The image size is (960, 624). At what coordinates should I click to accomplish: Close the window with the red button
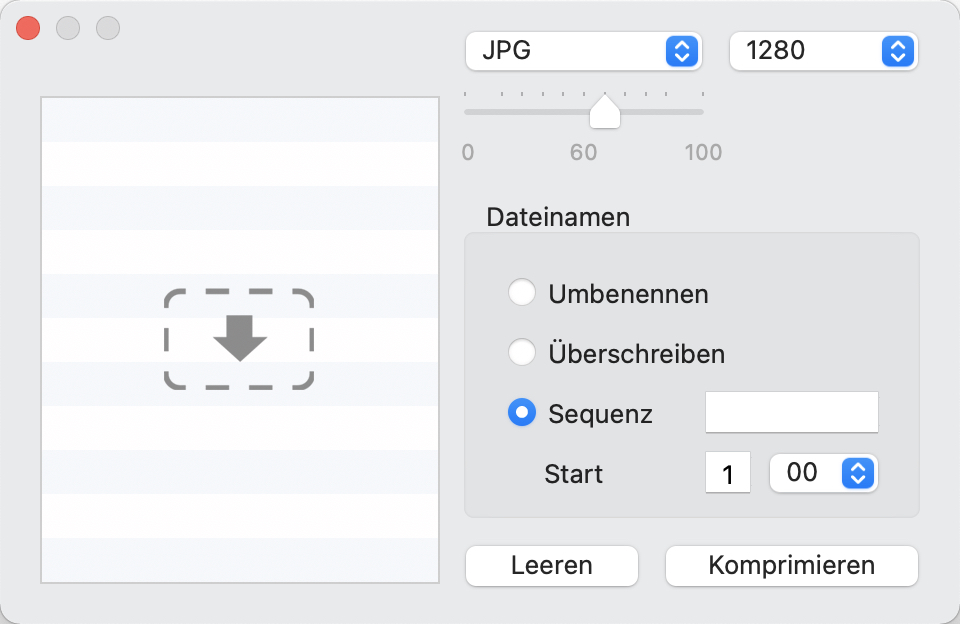(28, 28)
